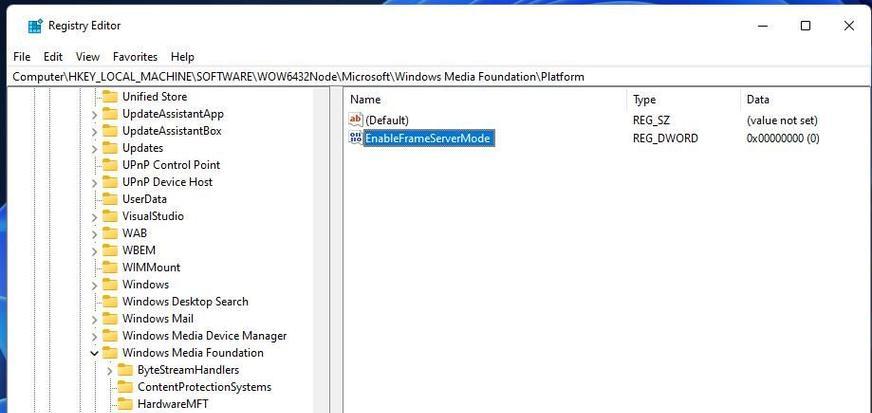Select the EnableFrameServerMode value name
872x413 pixels.
coord(427,138)
